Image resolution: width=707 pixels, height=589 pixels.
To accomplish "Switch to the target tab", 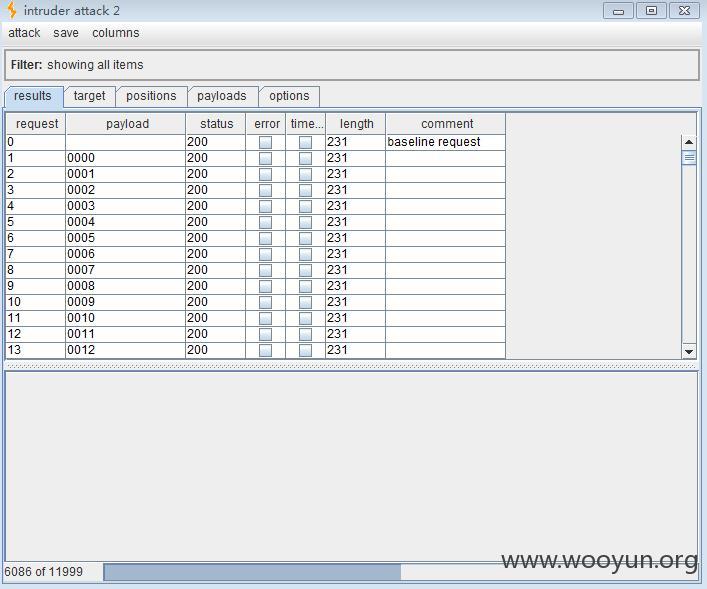I will [x=89, y=96].
